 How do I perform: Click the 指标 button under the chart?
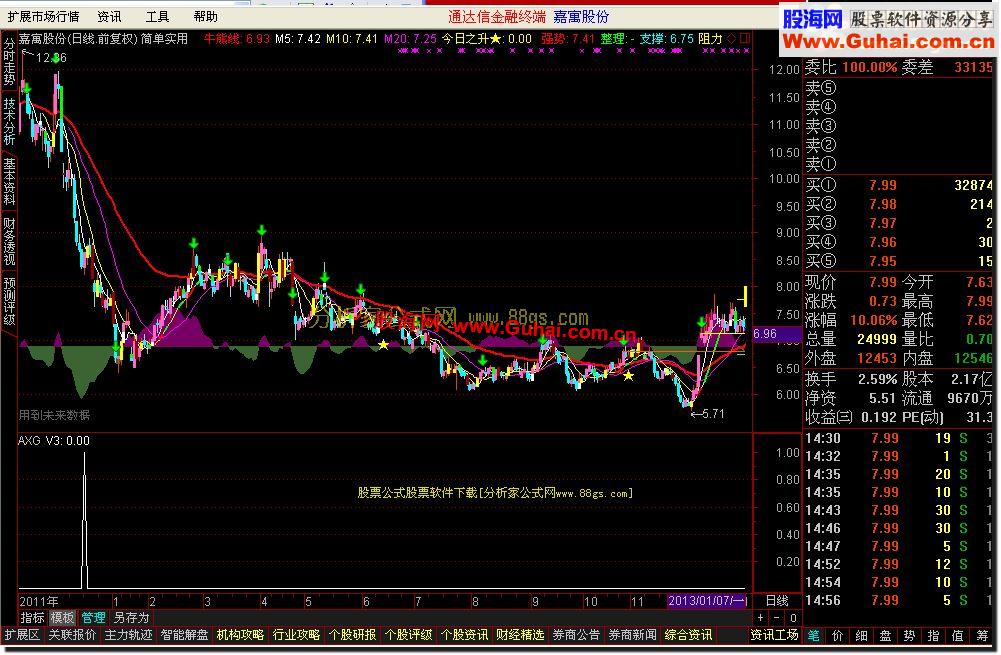[x=33, y=617]
